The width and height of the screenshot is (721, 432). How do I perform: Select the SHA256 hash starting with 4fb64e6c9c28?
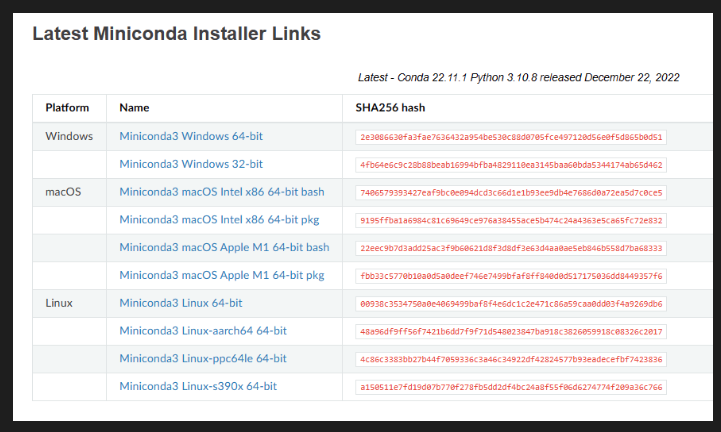point(511,165)
